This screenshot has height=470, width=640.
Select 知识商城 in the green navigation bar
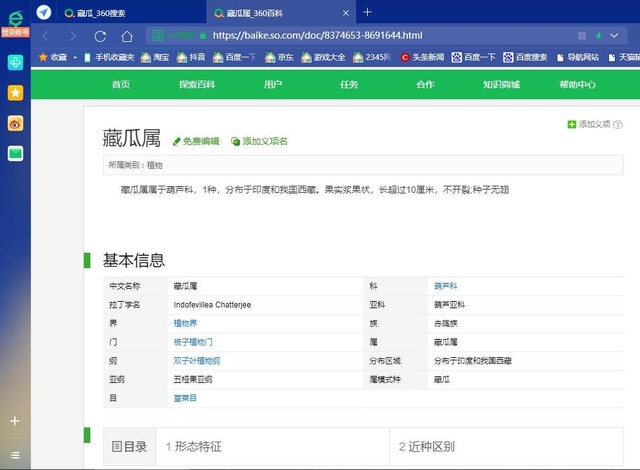point(501,85)
